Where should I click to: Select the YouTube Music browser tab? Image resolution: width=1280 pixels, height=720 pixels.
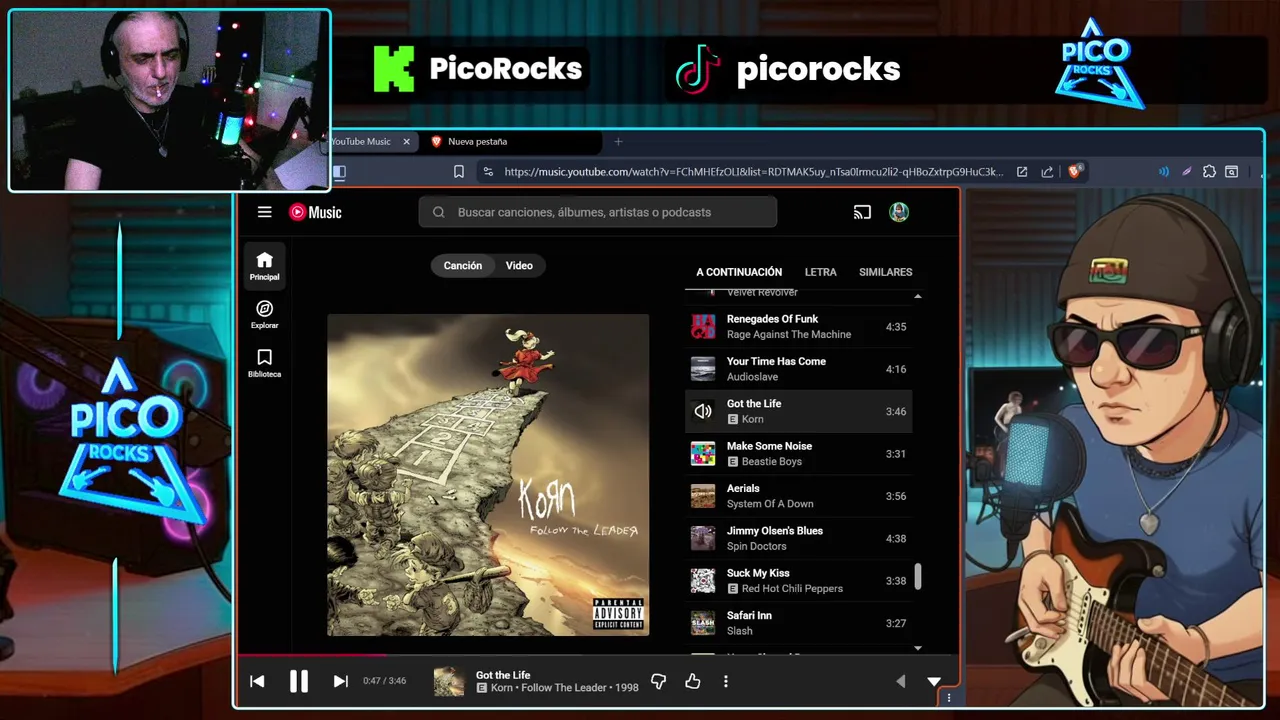(362, 142)
